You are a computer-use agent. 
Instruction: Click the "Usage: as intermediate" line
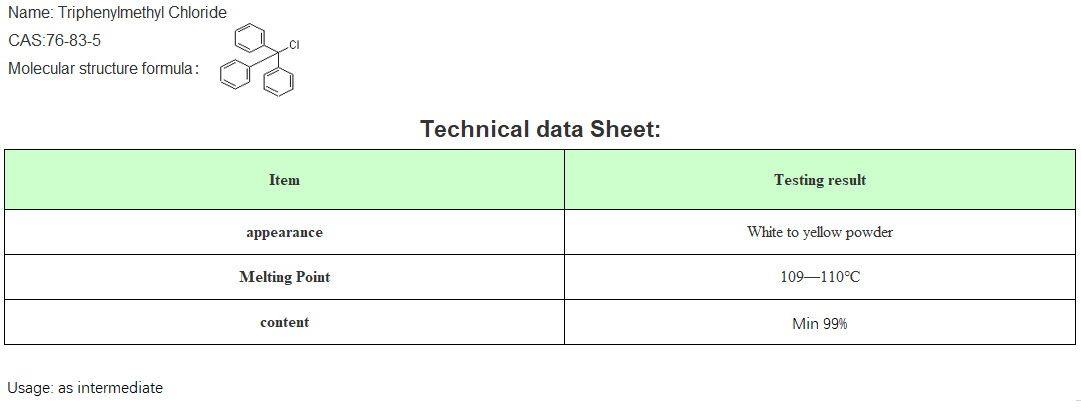click(85, 388)
